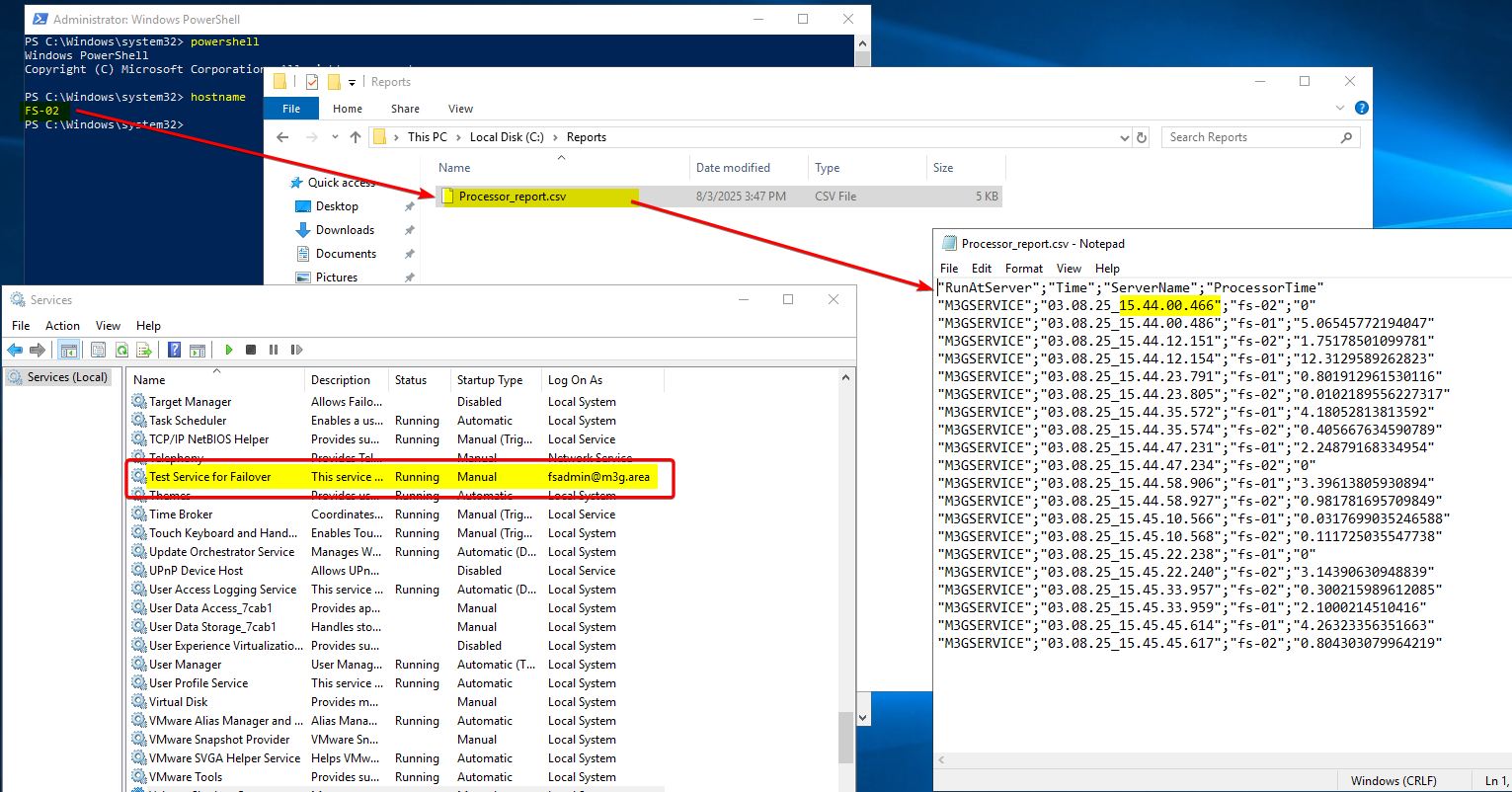Select Update Orchestrator Service row
This screenshot has height=792, width=1512.
pyautogui.click(x=395, y=552)
